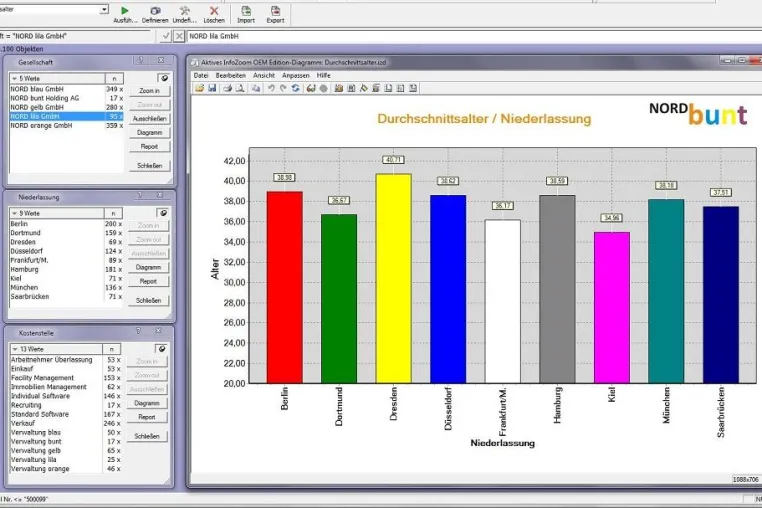Image resolution: width=762 pixels, height=508 pixels.
Task: Cancel the formula edit with the X button
Action: [179, 36]
